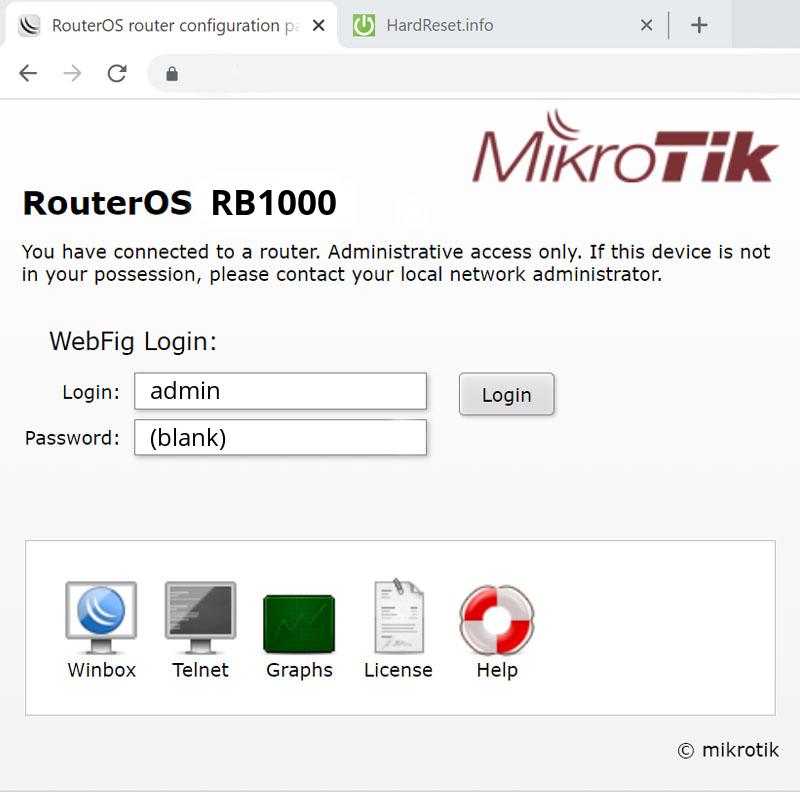Close the RouterOS configuration tab
800x797 pixels.
[x=318, y=25]
